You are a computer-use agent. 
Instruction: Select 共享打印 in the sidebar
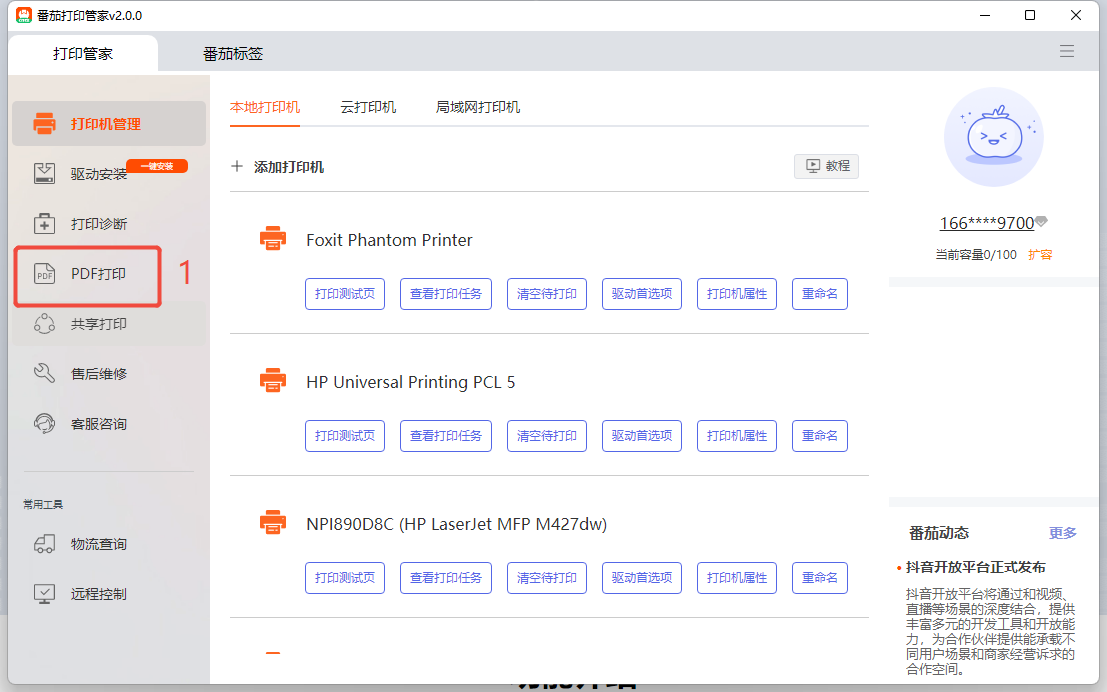pos(109,324)
